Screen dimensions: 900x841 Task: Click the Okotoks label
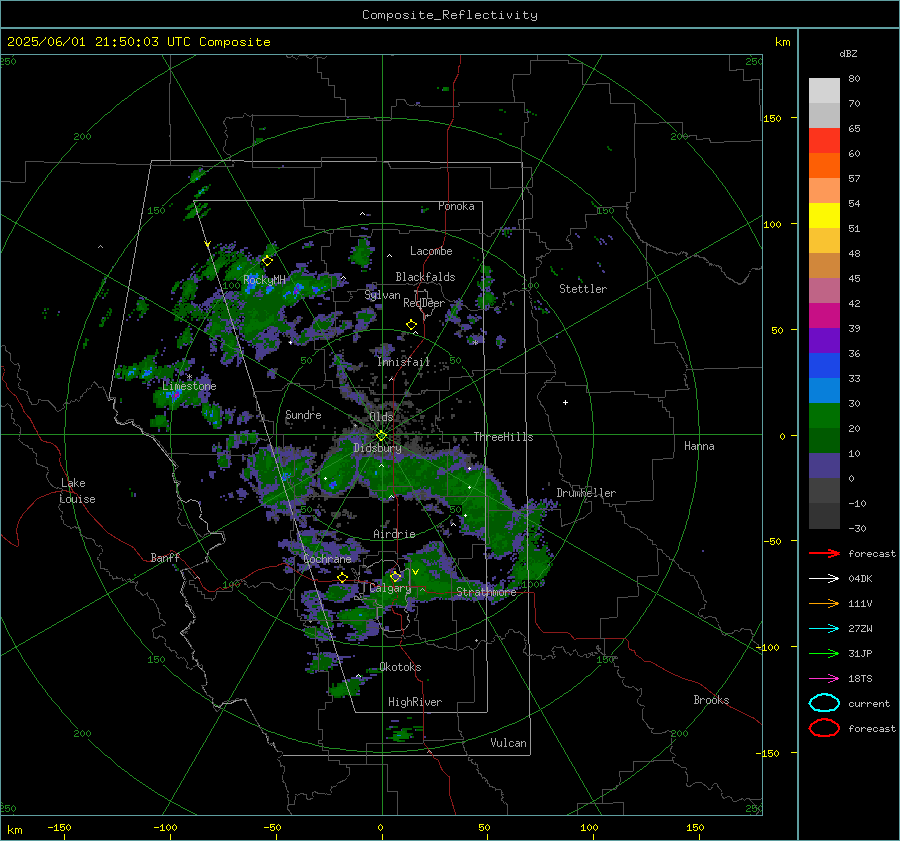[400, 667]
